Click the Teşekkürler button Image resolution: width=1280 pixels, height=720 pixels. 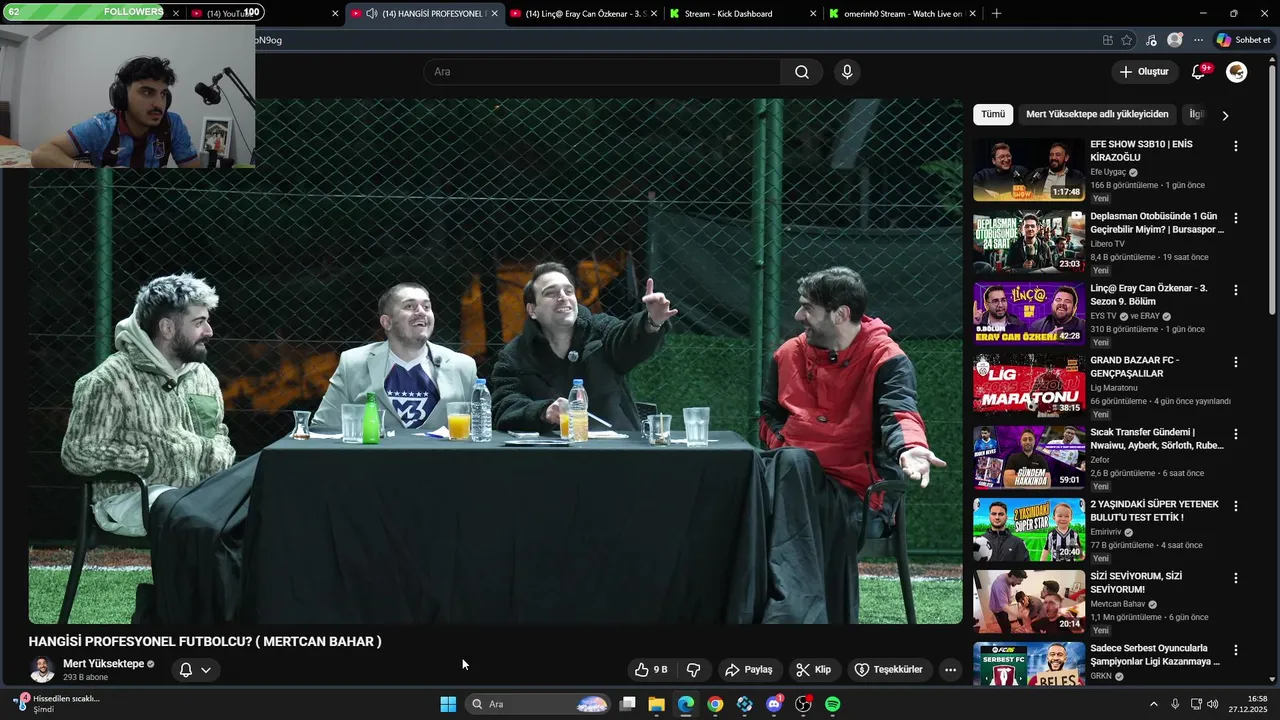[889, 670]
